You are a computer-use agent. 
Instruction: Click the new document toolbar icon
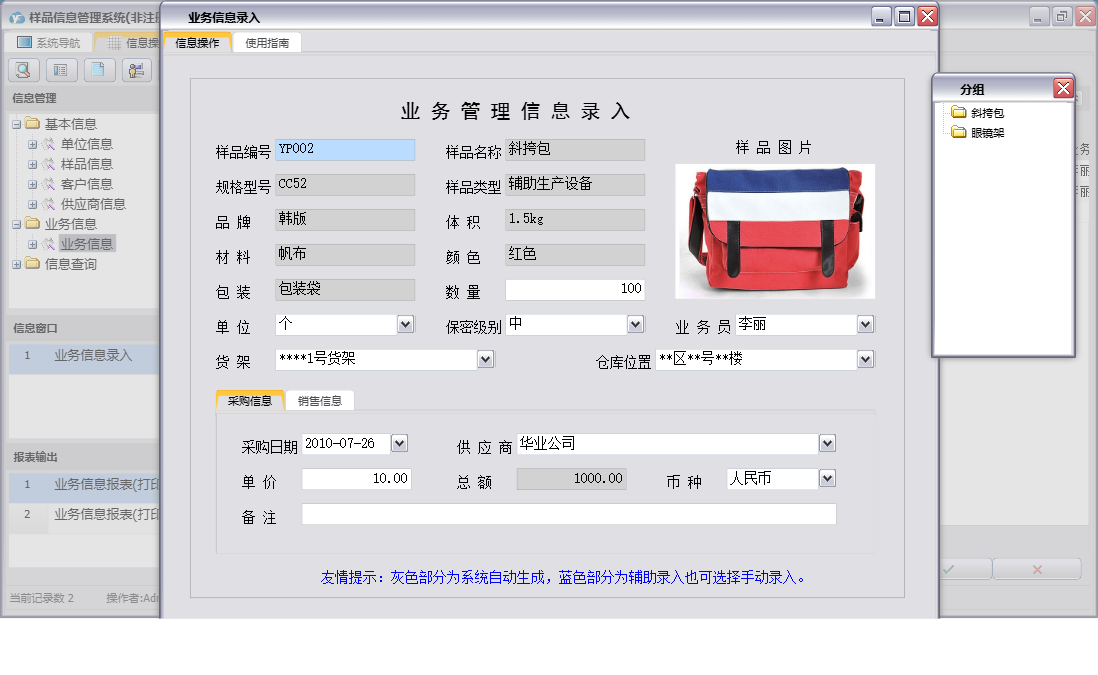pyautogui.click(x=98, y=70)
